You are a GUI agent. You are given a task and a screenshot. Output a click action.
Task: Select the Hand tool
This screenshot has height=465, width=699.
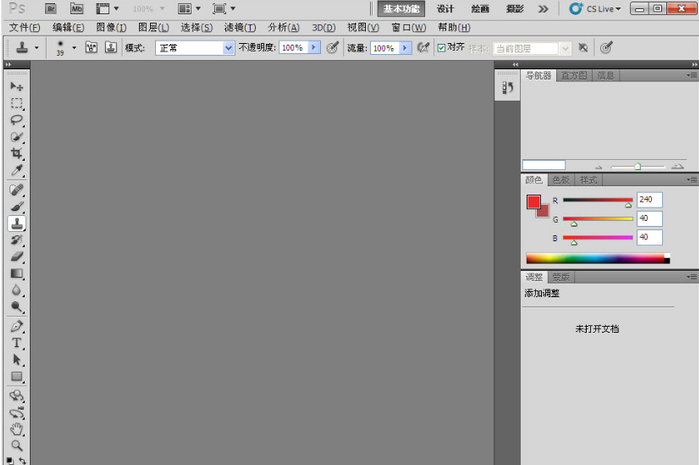coord(16,429)
